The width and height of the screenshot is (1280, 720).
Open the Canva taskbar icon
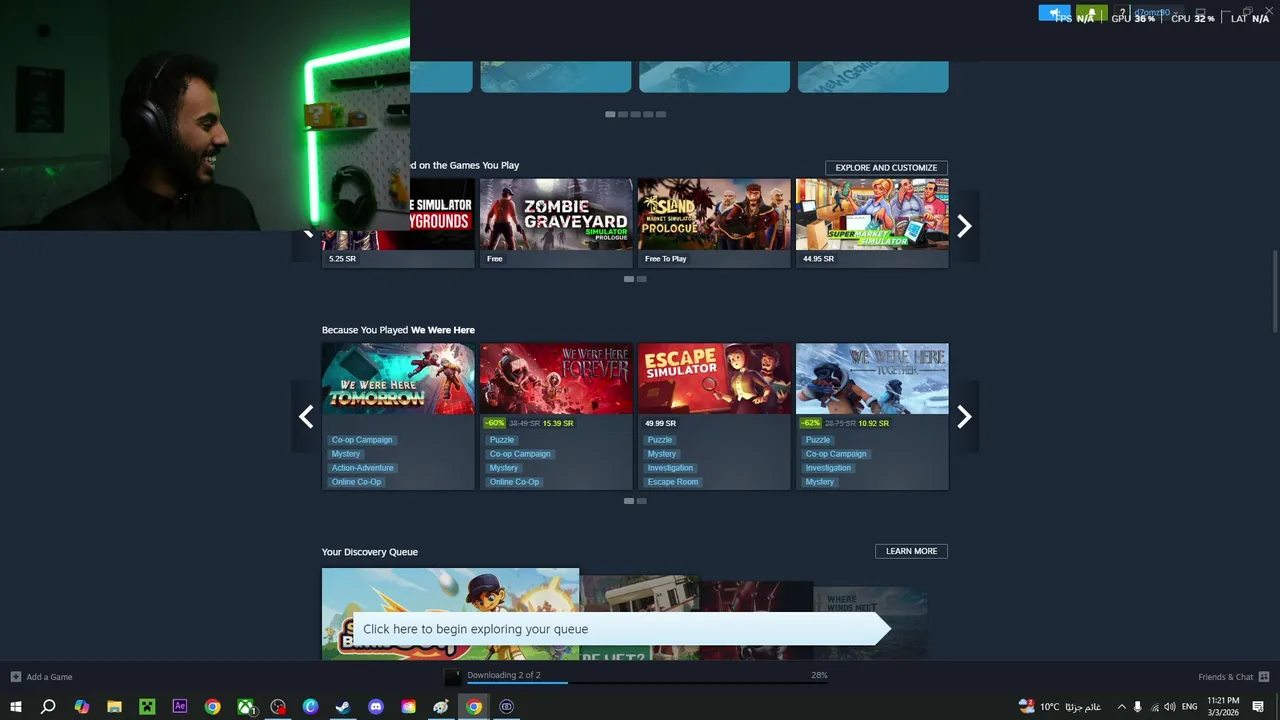pos(310,706)
